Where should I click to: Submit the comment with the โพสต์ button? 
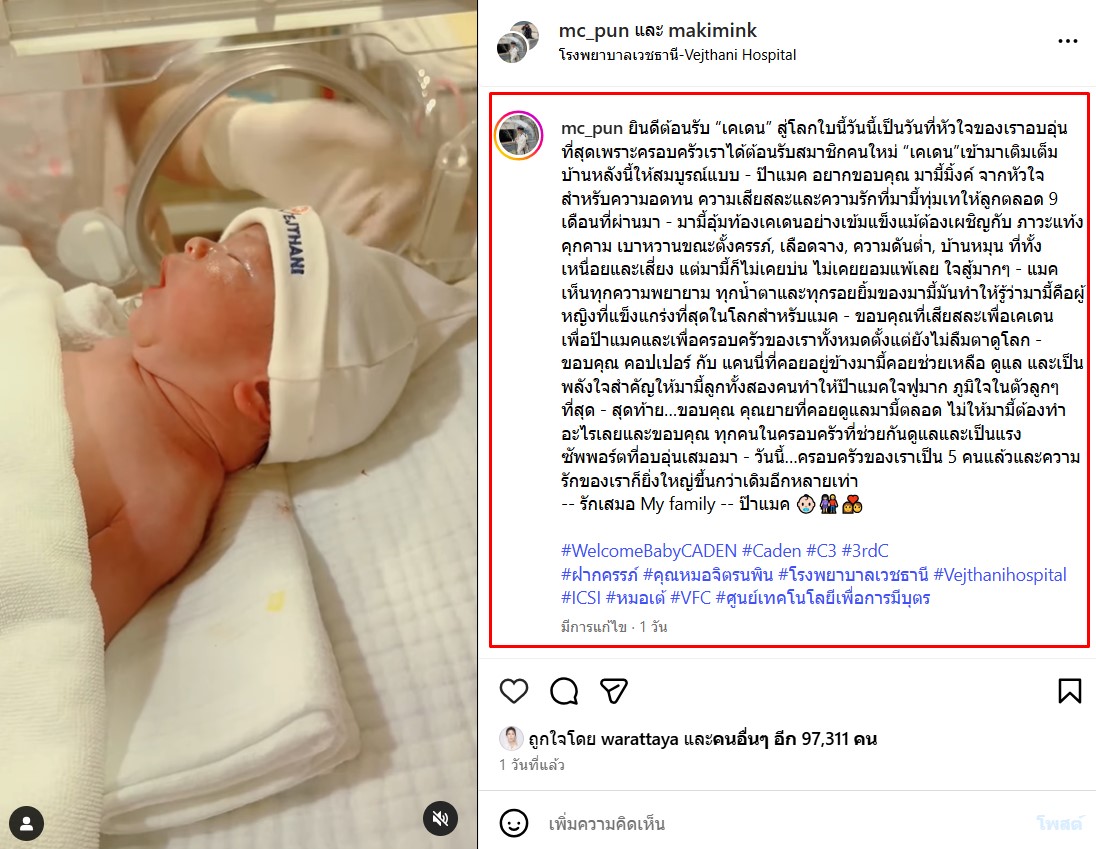pyautogui.click(x=1059, y=824)
